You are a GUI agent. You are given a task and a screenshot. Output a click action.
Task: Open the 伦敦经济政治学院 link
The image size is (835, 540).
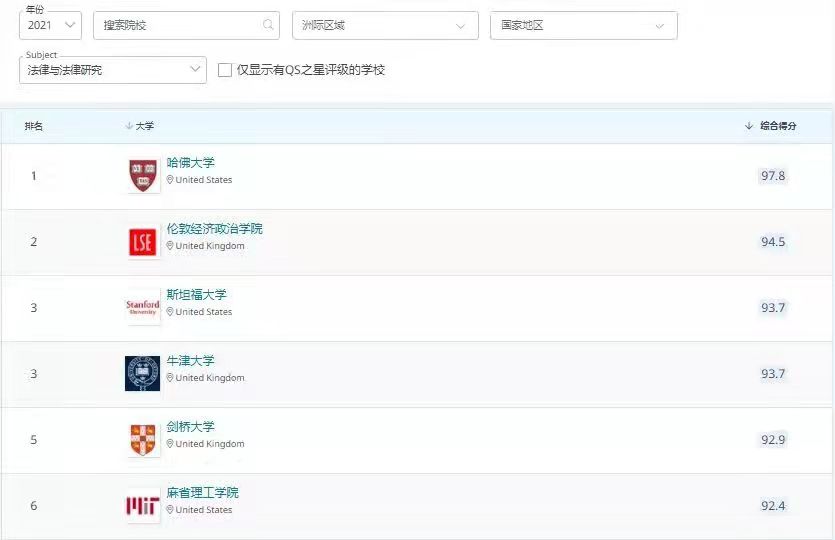214,228
